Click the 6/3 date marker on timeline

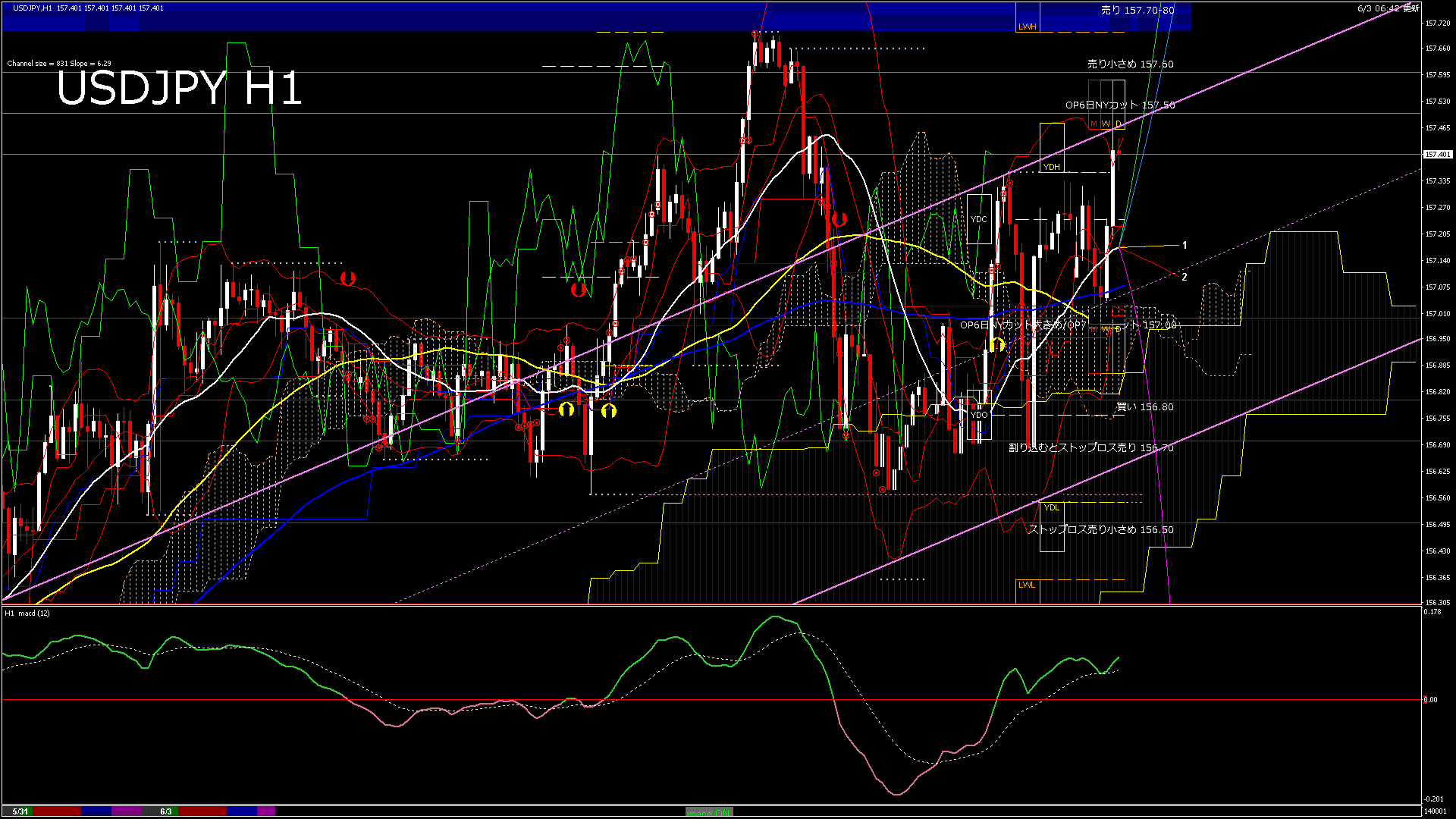point(166,811)
